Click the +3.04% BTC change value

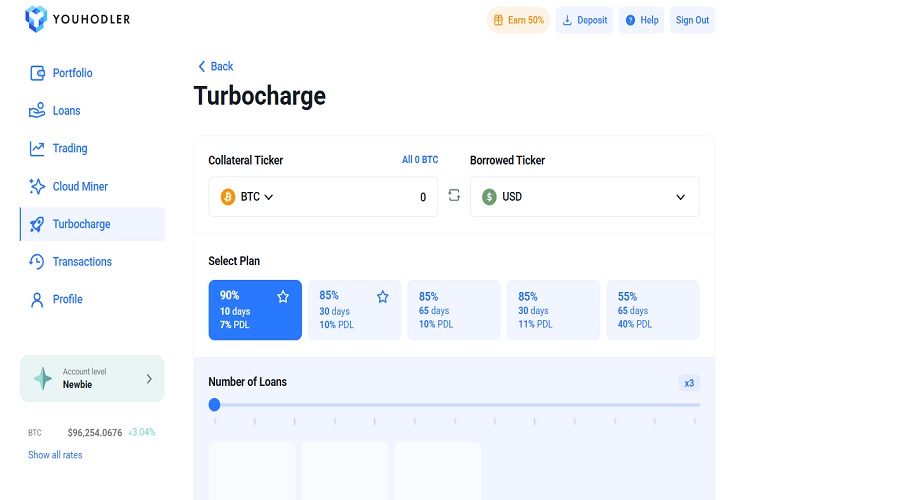click(x=142, y=432)
